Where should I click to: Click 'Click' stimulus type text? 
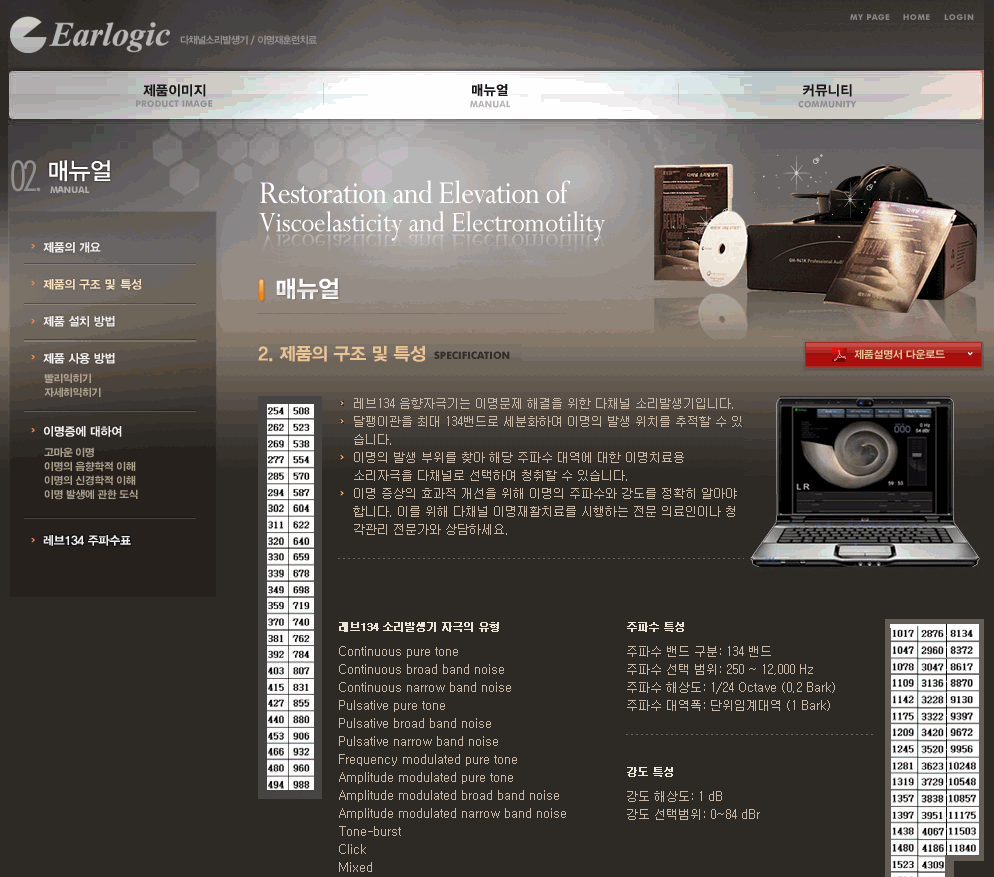[x=352, y=849]
